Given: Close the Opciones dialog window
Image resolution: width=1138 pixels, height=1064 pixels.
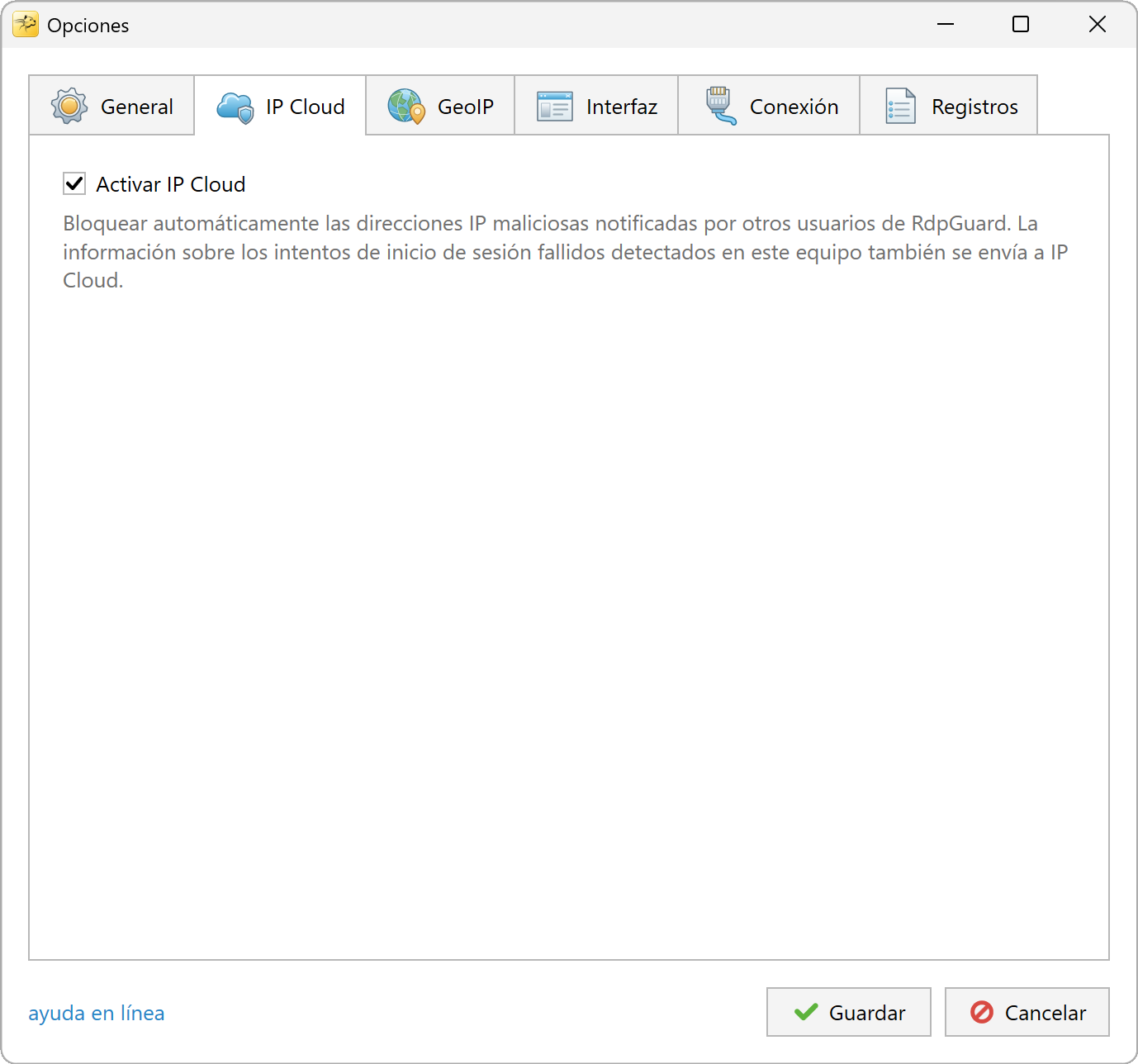Looking at the screenshot, I should [1098, 25].
